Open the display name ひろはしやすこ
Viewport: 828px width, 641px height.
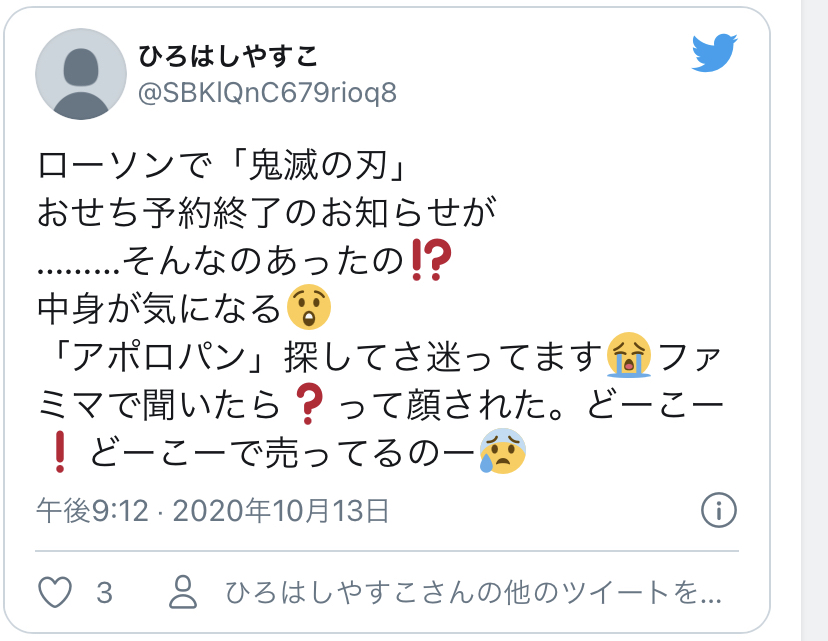(228, 56)
